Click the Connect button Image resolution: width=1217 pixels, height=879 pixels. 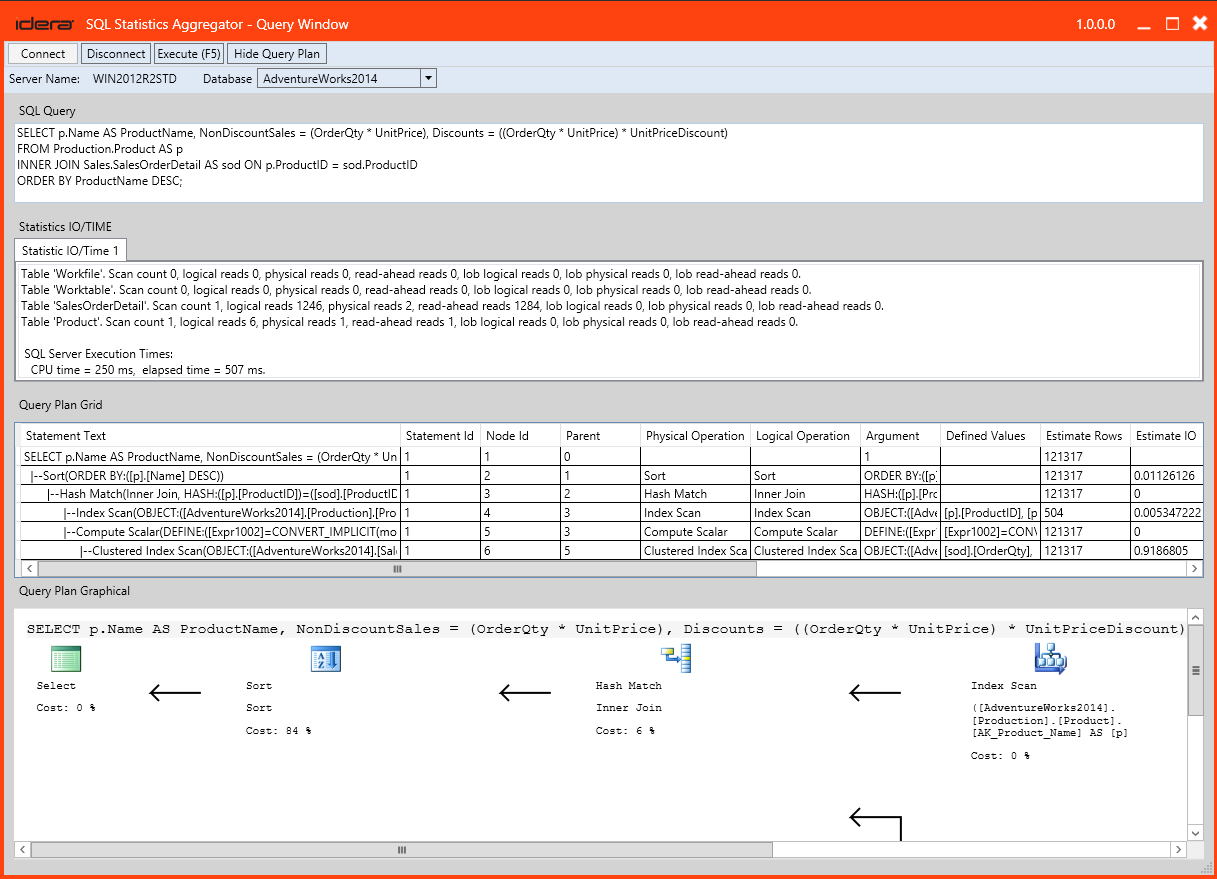pos(42,53)
